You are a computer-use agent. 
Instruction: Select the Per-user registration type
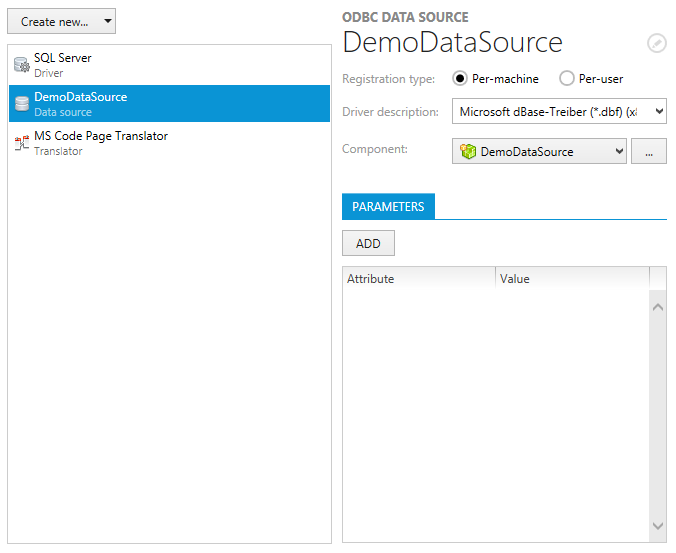coord(567,79)
